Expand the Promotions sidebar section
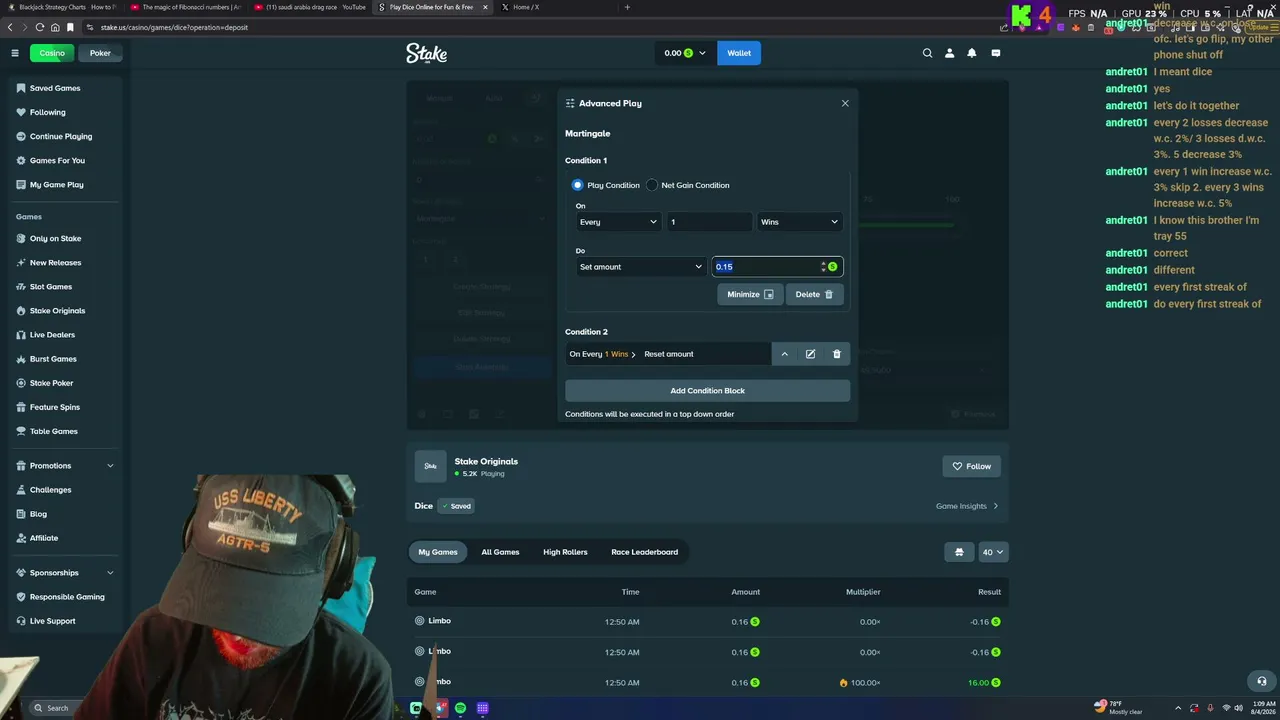Viewport: 1280px width, 720px height. [x=110, y=466]
